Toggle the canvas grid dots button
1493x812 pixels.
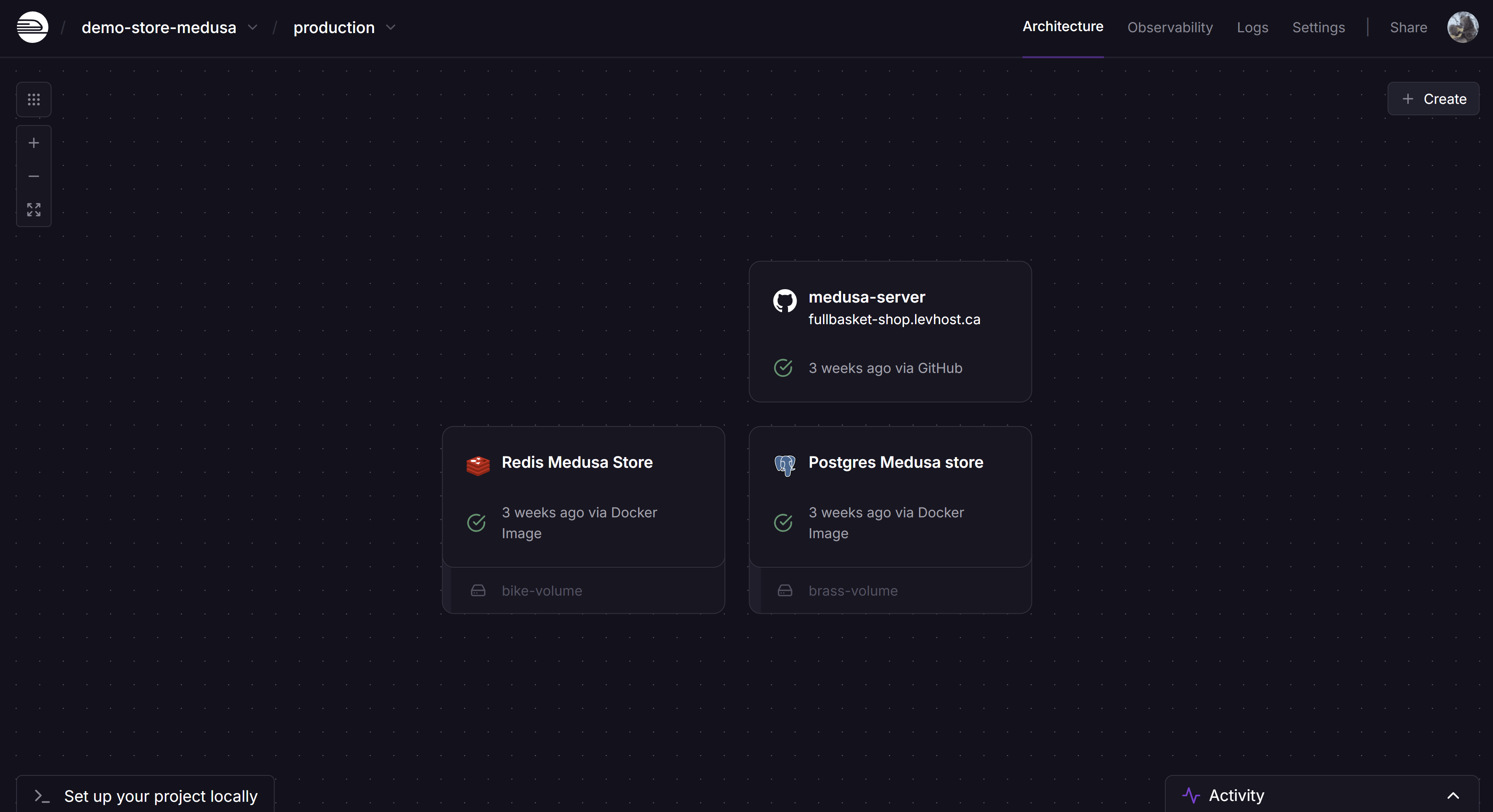33,100
